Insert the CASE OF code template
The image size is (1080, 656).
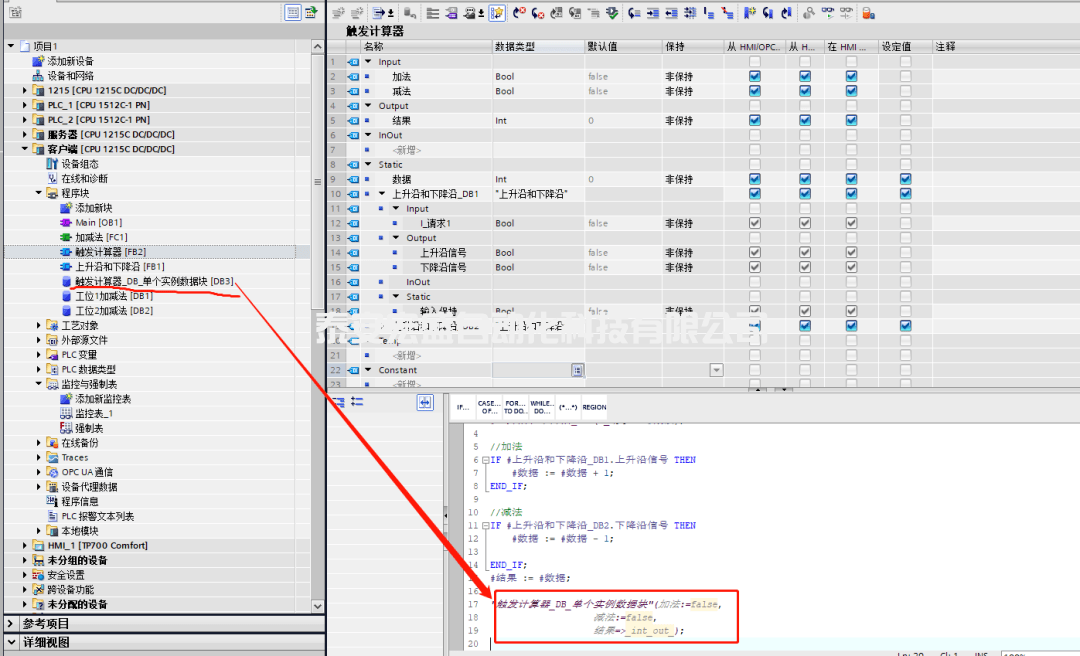(488, 407)
